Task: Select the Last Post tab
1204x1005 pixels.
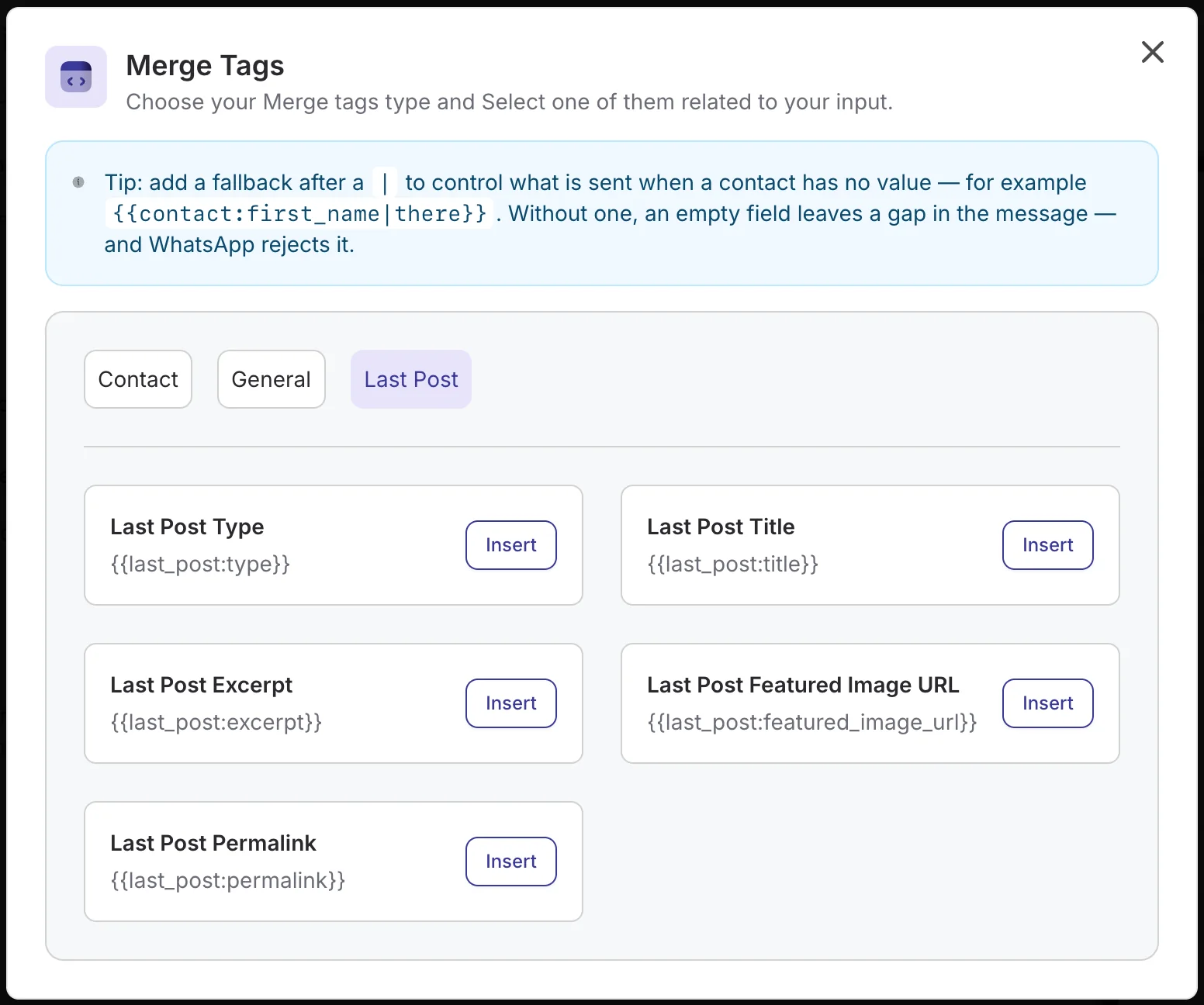Action: [x=411, y=379]
